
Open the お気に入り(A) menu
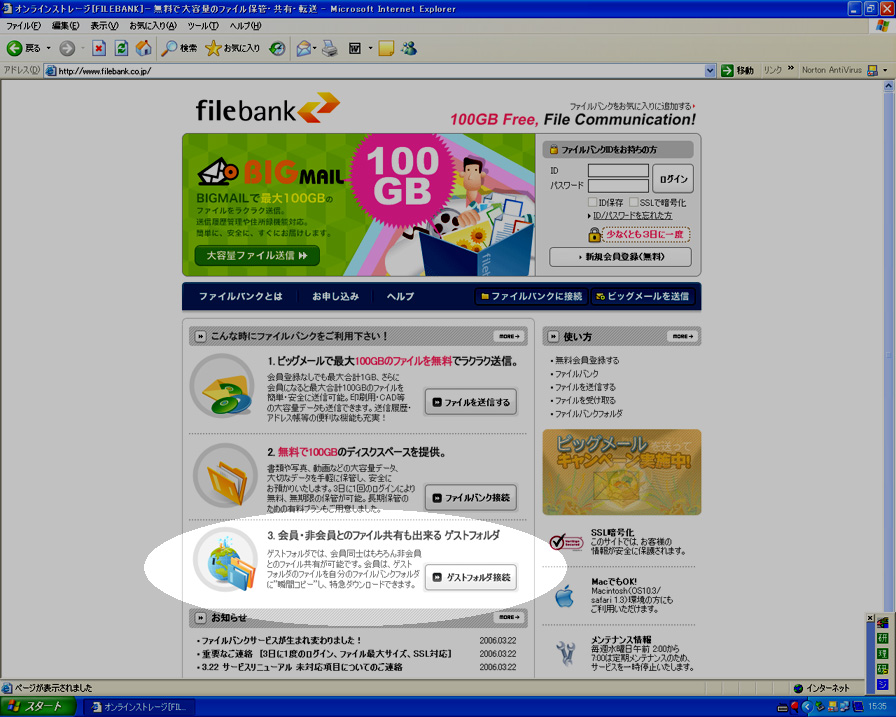pyautogui.click(x=153, y=26)
